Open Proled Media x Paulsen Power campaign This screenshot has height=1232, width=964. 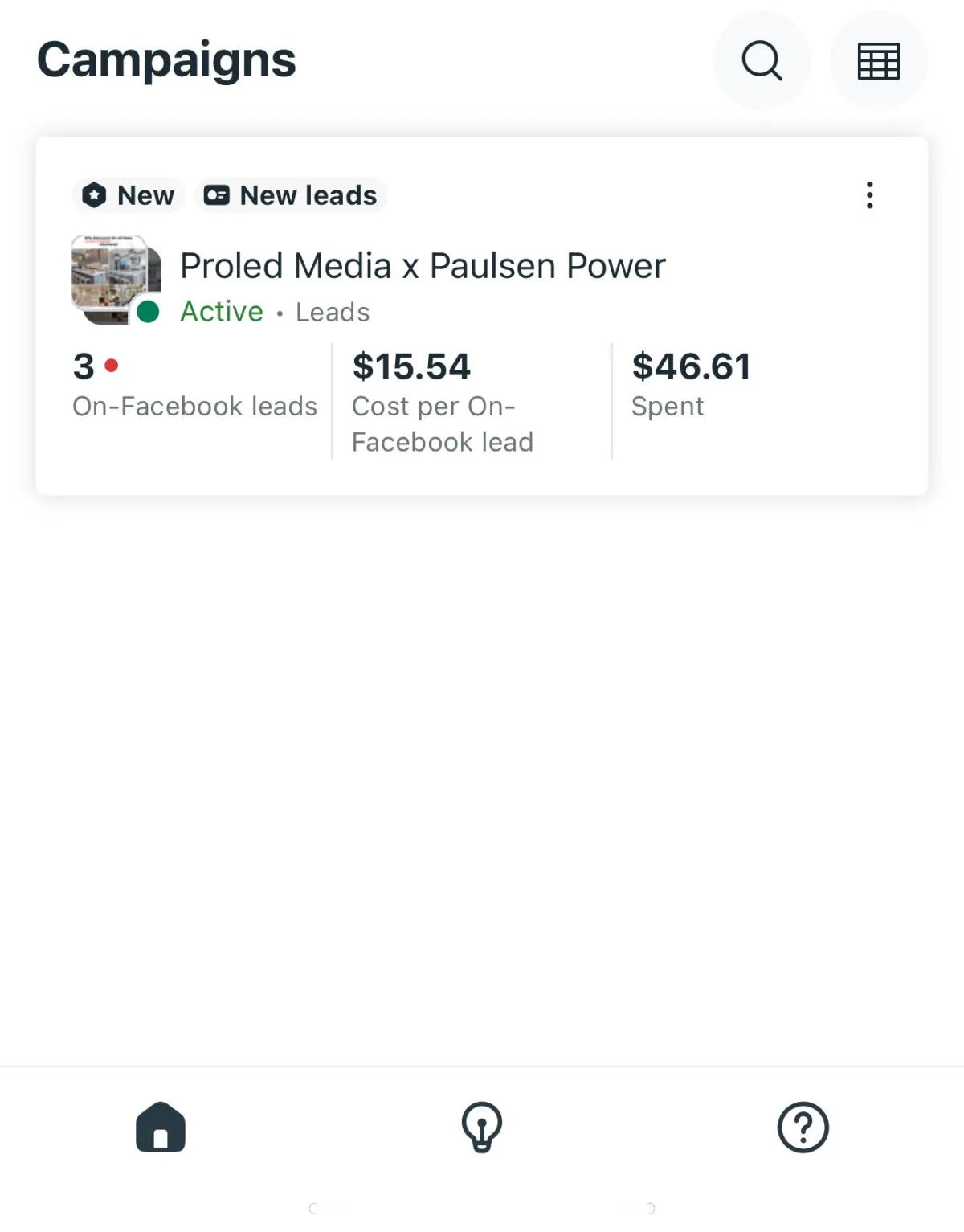coord(423,266)
